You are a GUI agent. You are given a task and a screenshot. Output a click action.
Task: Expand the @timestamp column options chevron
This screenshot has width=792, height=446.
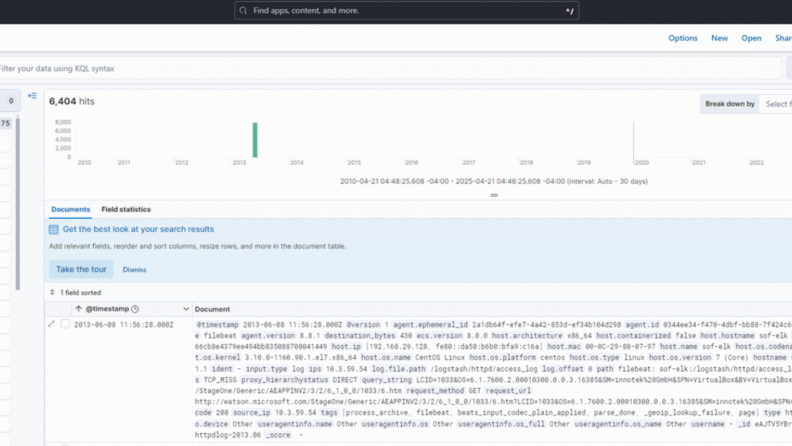186,309
